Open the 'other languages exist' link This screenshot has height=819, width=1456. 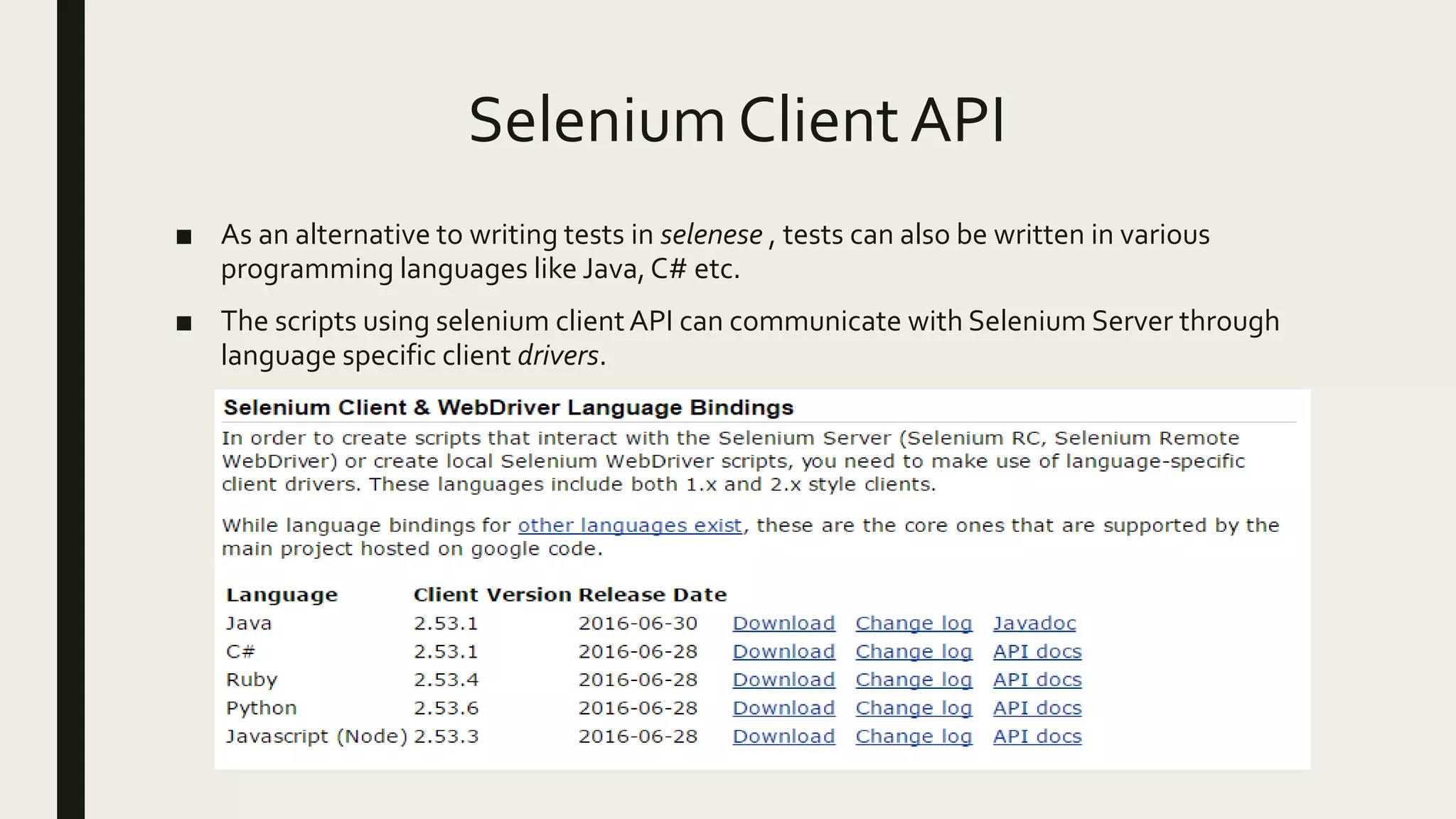point(629,525)
